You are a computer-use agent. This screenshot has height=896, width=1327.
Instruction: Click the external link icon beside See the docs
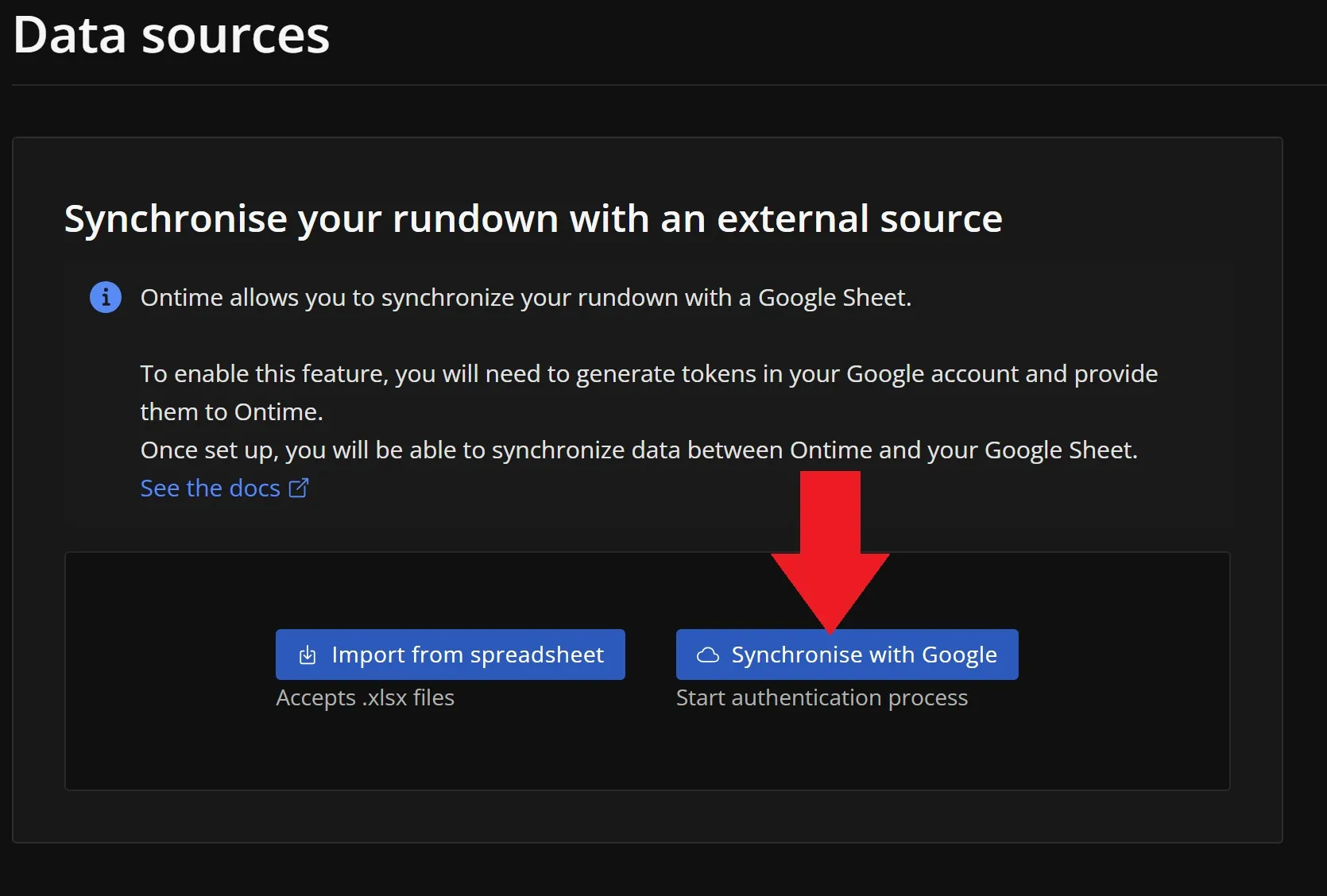tap(299, 488)
